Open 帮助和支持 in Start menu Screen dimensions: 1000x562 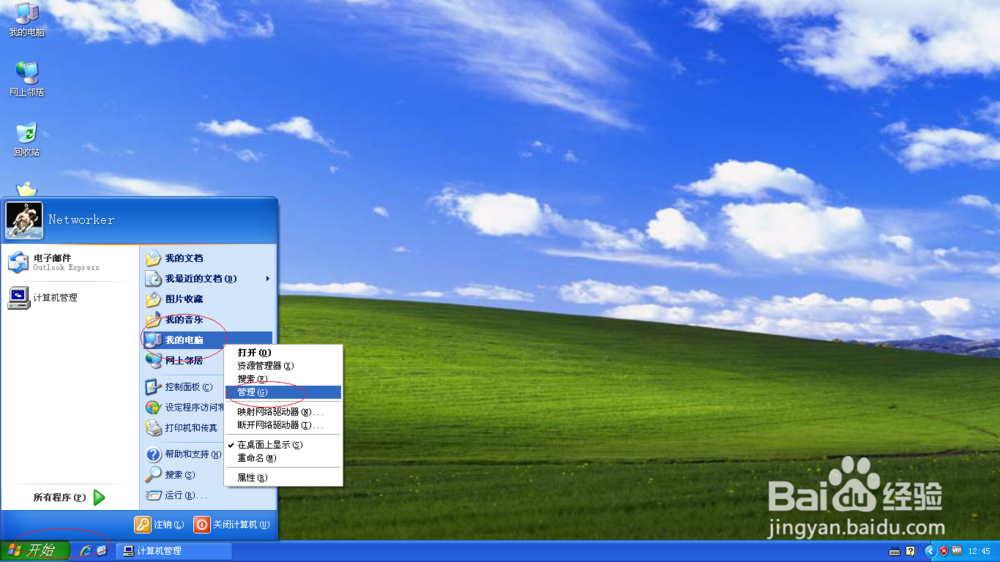[x=184, y=455]
